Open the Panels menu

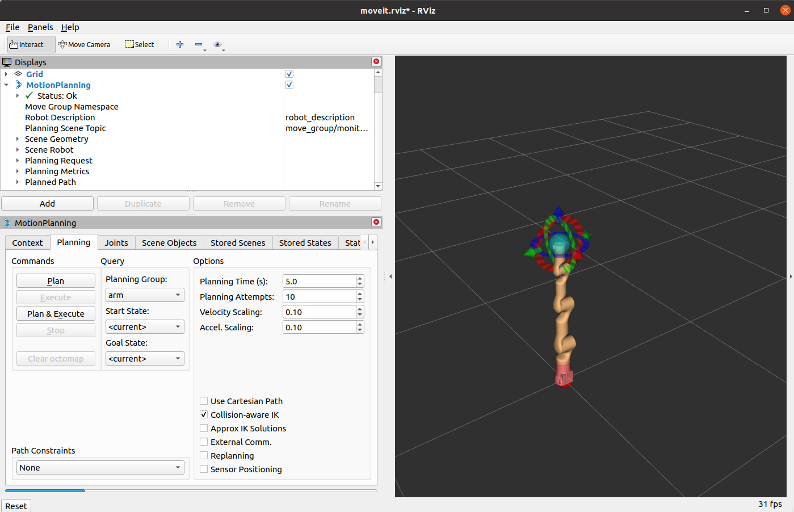pos(40,27)
